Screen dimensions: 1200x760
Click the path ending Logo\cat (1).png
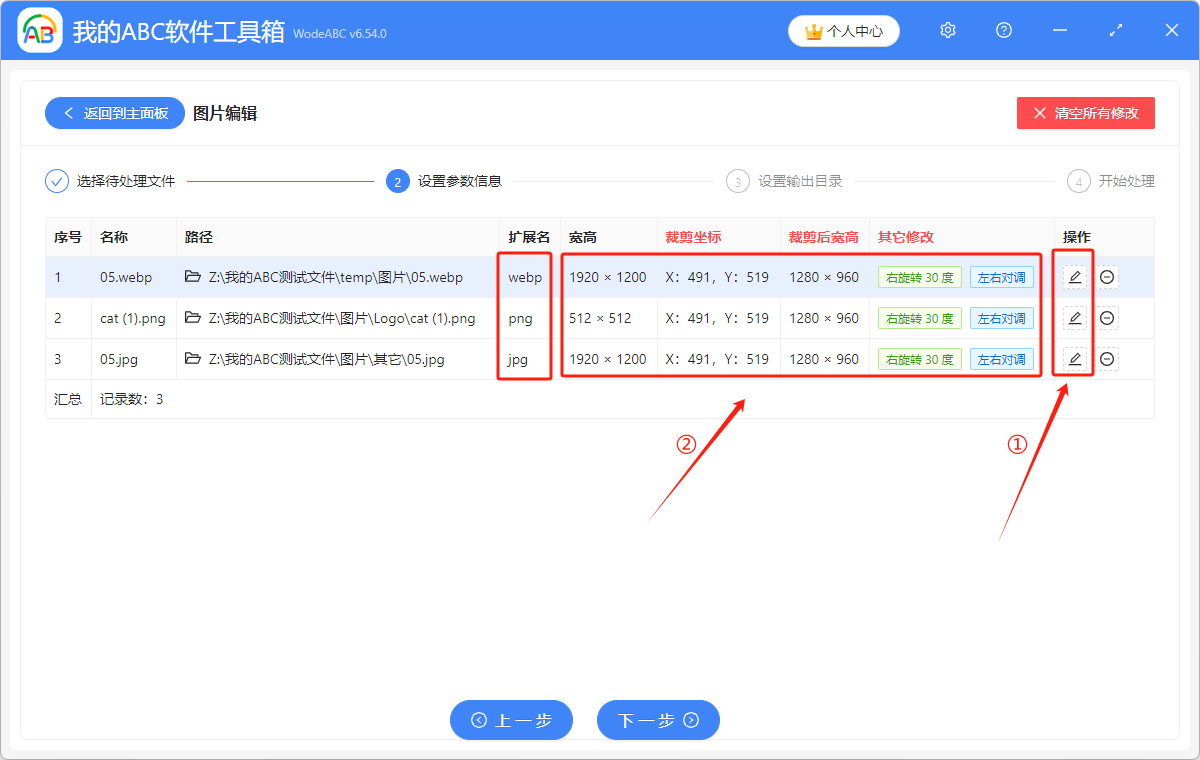pos(342,318)
